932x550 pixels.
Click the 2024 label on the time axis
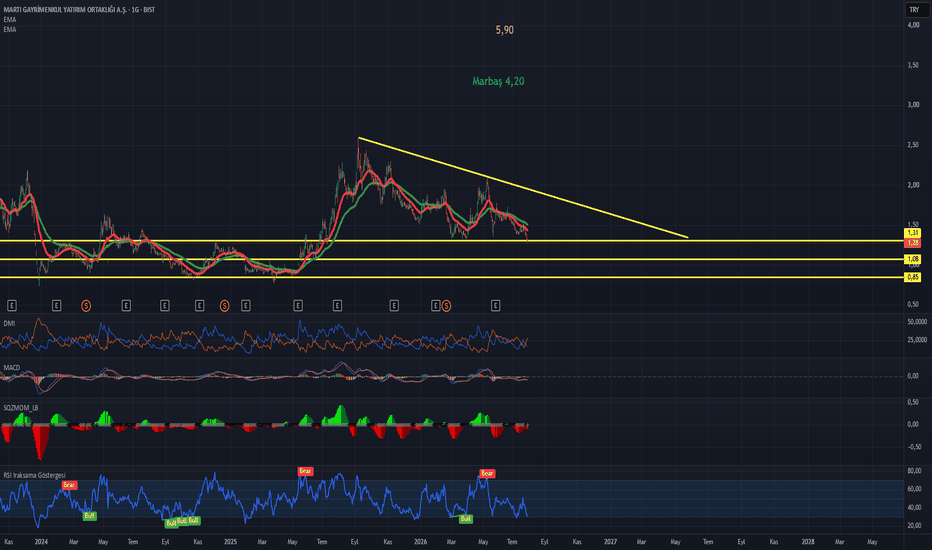pos(41,542)
